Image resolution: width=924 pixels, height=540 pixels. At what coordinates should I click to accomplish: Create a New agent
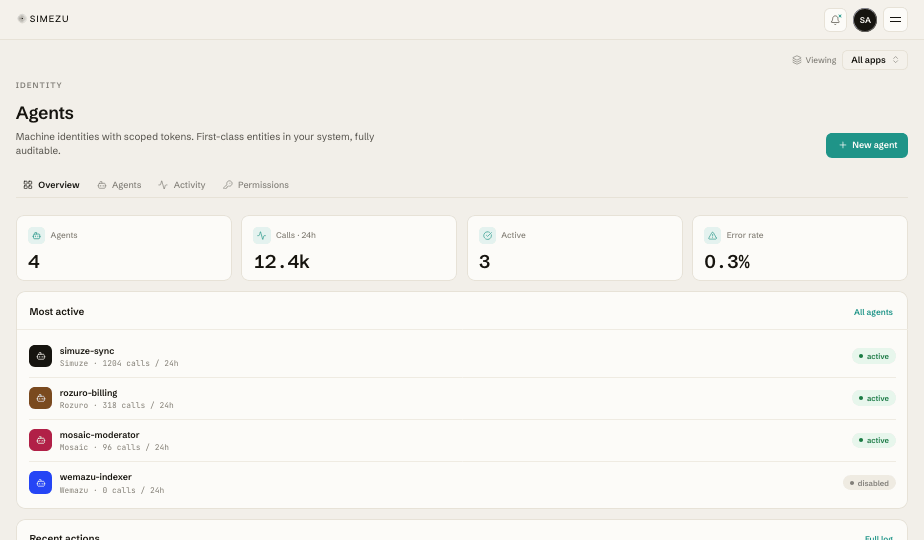pyautogui.click(x=866, y=145)
